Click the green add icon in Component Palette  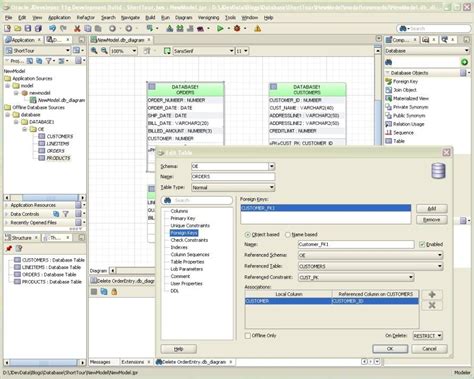[464, 62]
